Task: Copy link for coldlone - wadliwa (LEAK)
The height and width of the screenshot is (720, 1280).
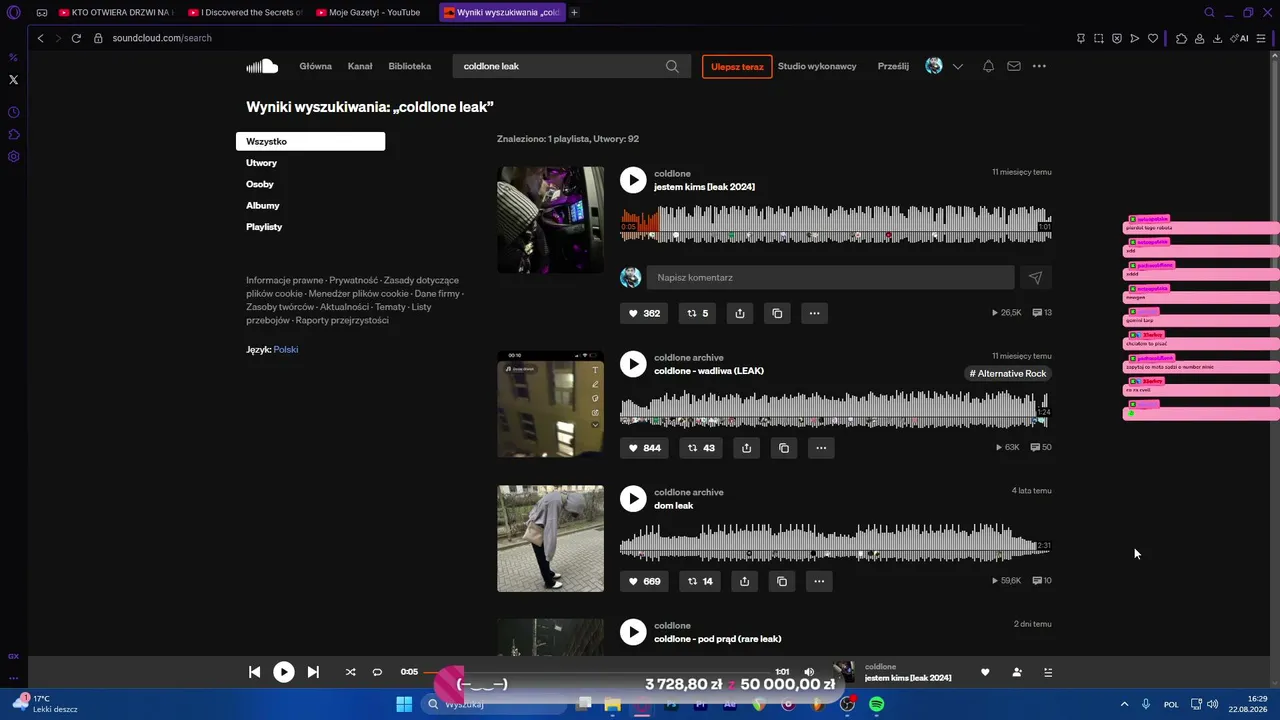Action: (784, 448)
